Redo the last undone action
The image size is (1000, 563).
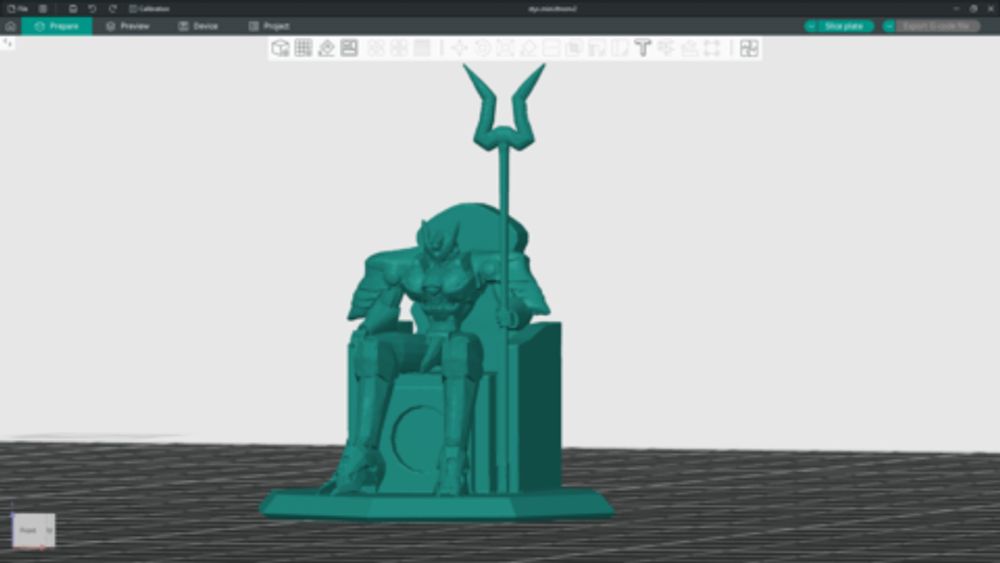click(x=113, y=8)
